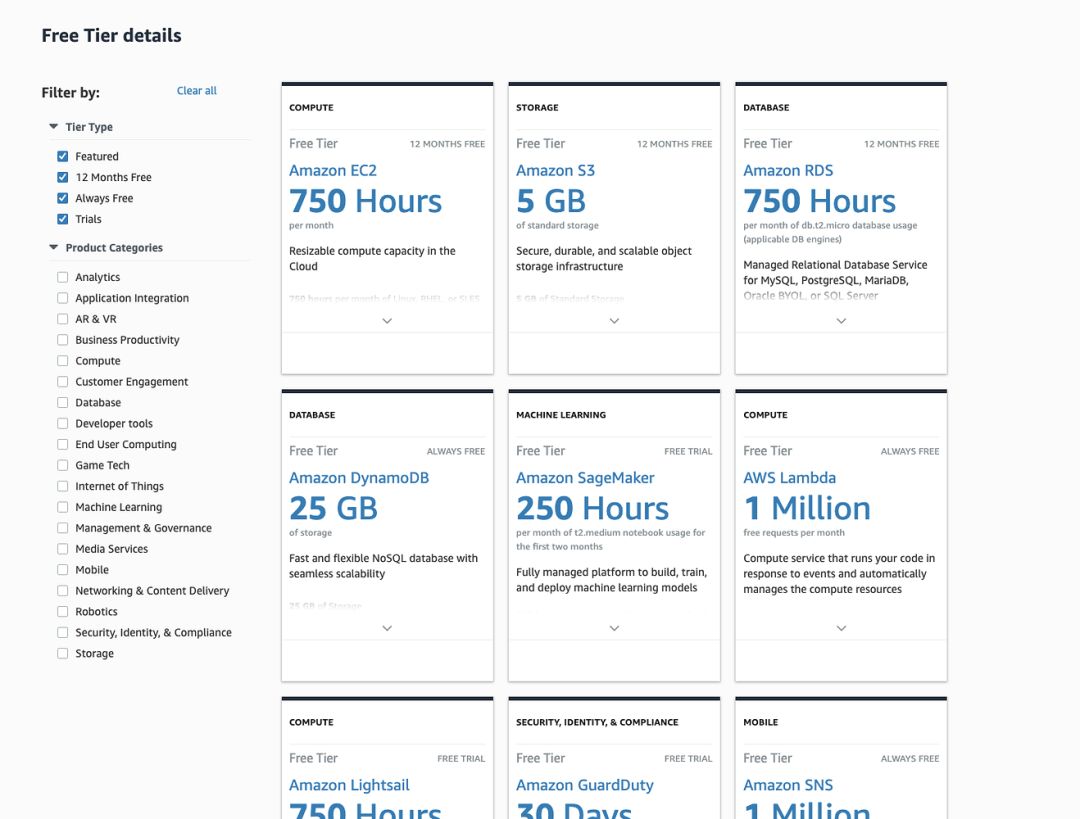1080x819 pixels.
Task: Collapse the Product Categories filter section
Action: pyautogui.click(x=54, y=247)
